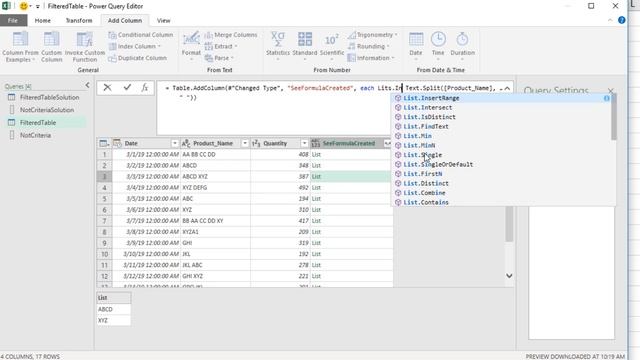
Task: Open the Duration column menu
Action: 462,46
